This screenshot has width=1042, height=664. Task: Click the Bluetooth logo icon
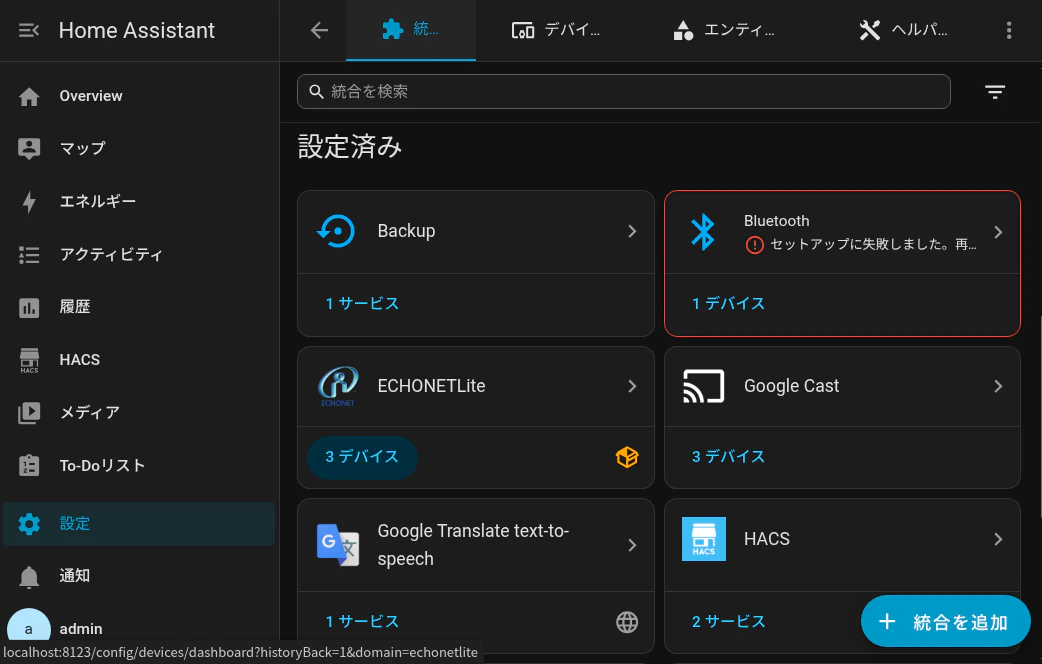point(702,232)
